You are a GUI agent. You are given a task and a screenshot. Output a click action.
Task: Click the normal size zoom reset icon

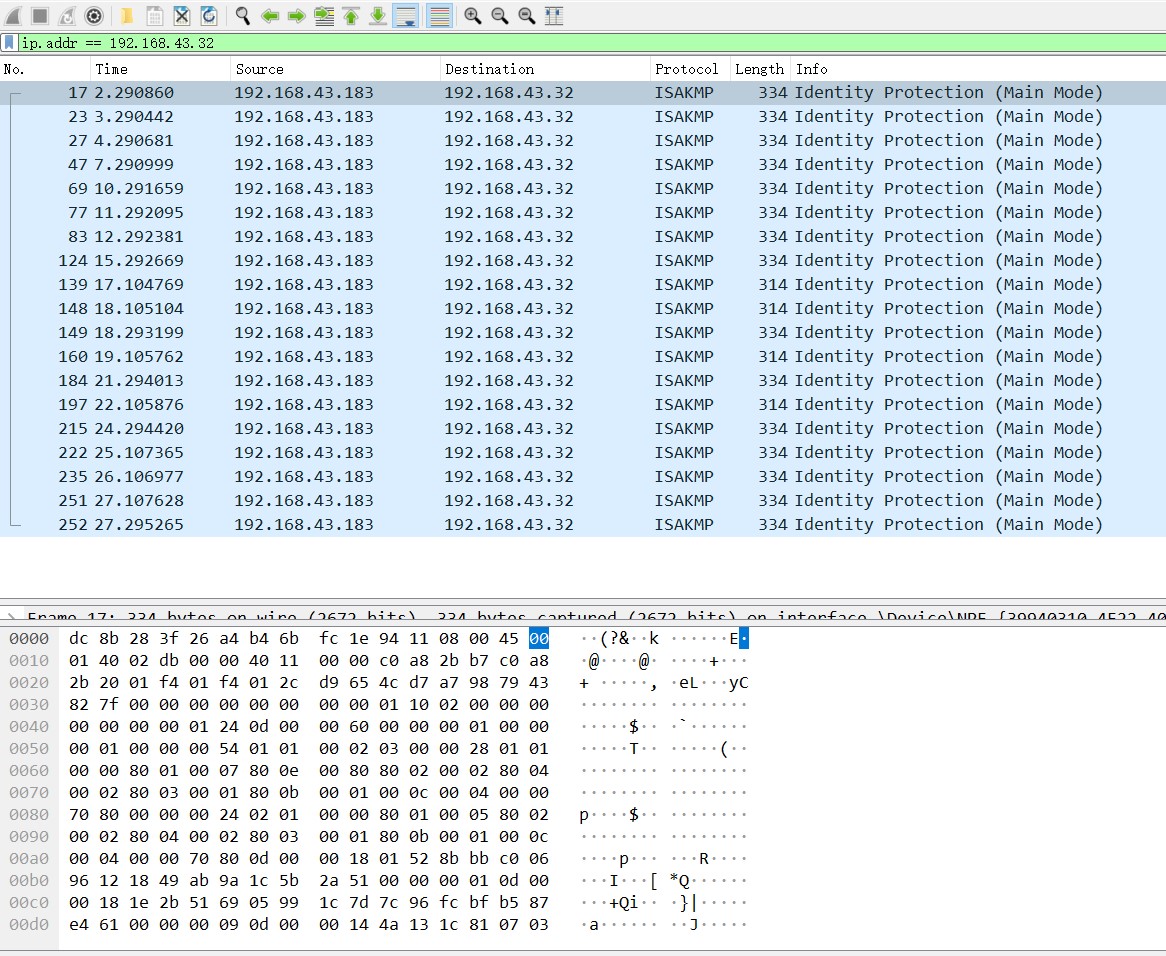pos(526,16)
